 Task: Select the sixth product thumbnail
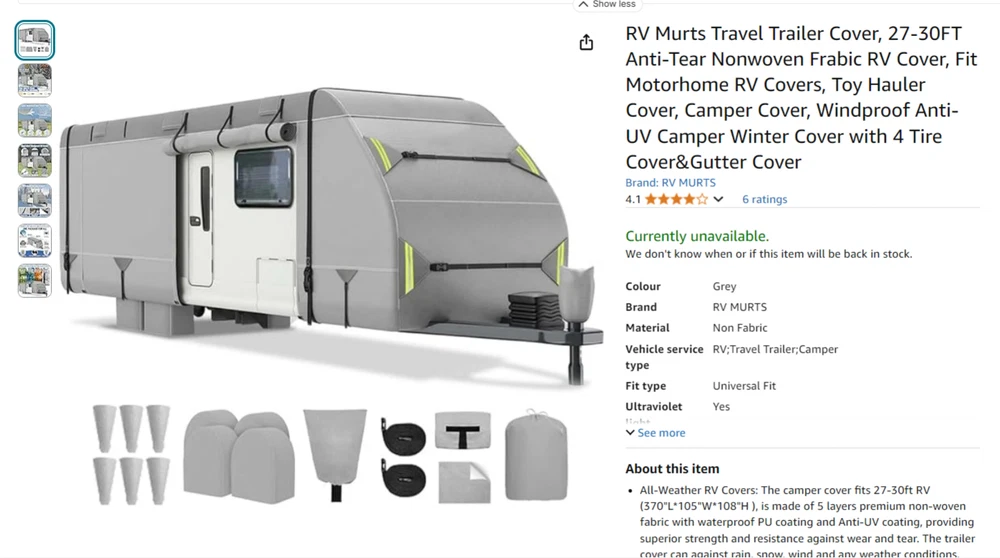coord(34,241)
